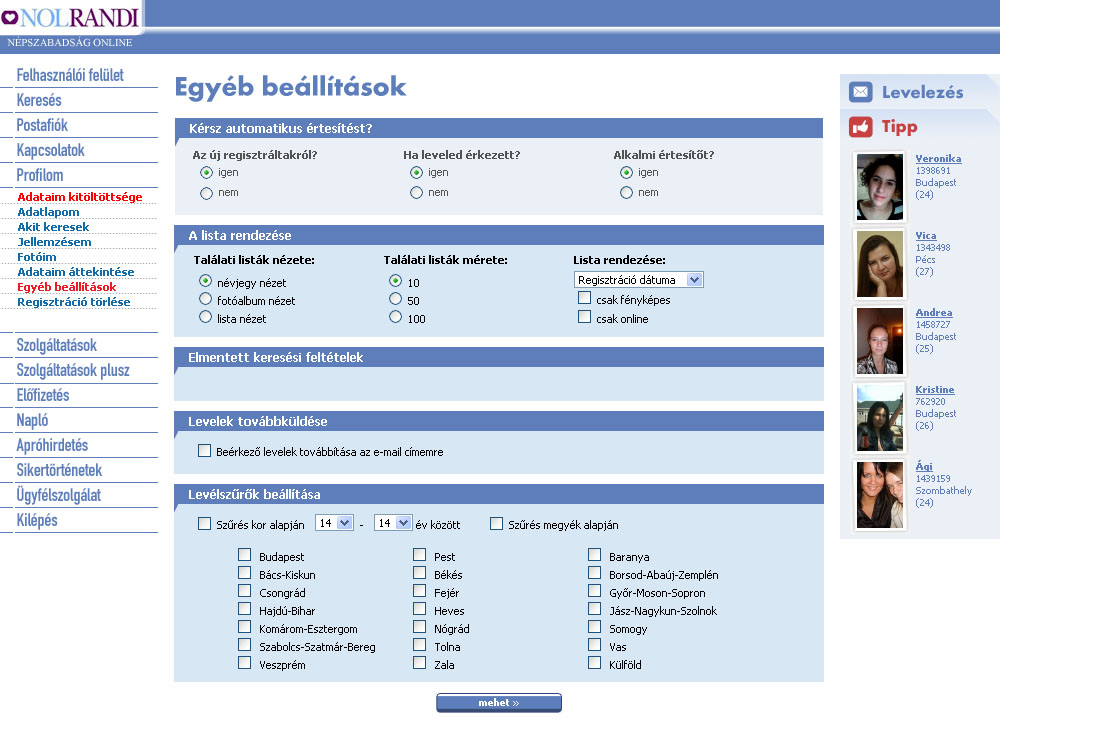
Task: Tick the Pest county checkbox
Action: (420, 555)
